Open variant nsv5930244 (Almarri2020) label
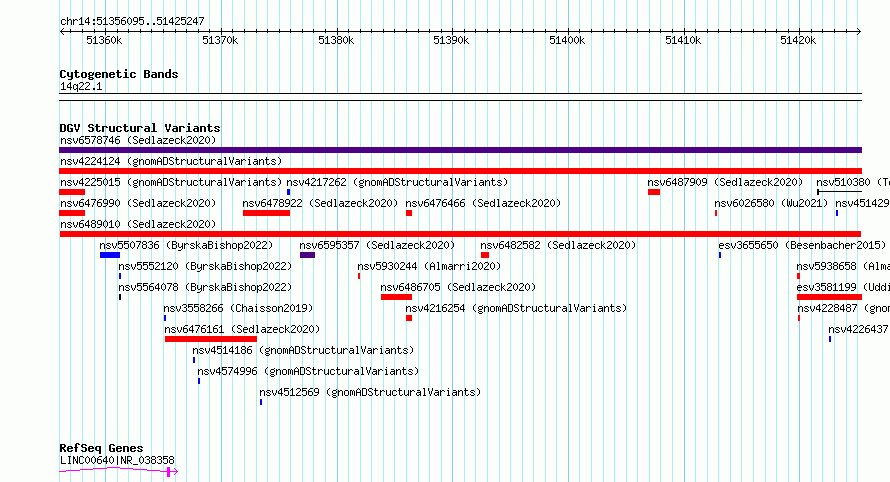Image resolution: width=890 pixels, height=482 pixels. point(429,266)
